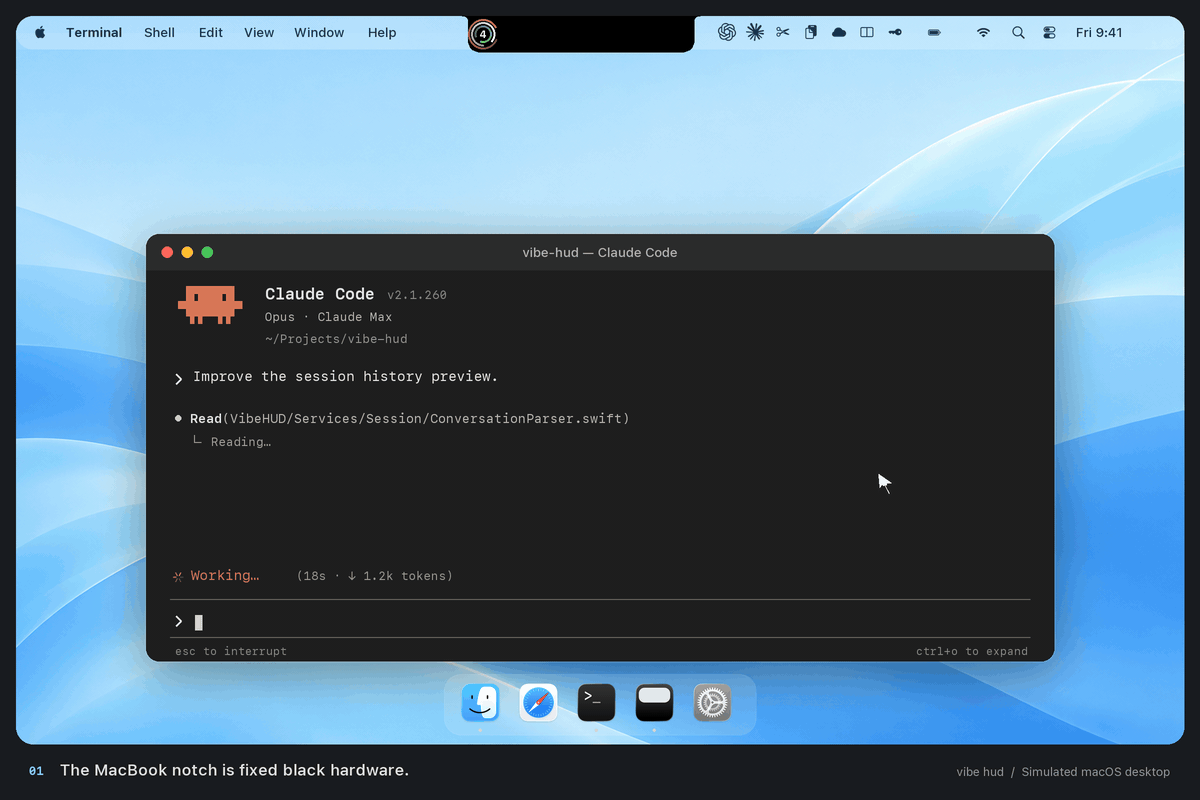Click the Claude Code pixel mascot logo
The width and height of the screenshot is (1200, 800).
tap(210, 305)
